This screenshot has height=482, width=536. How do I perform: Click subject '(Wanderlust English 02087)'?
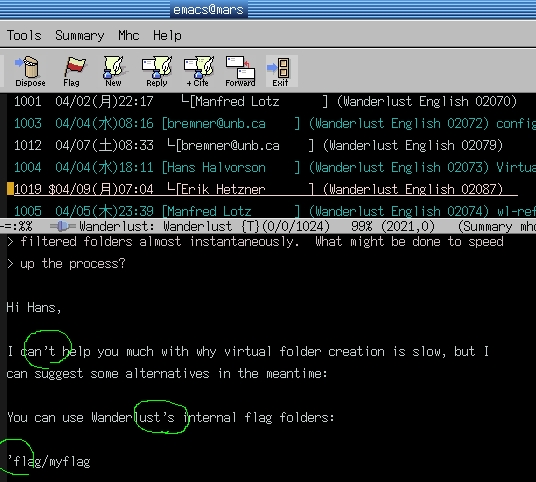413,189
